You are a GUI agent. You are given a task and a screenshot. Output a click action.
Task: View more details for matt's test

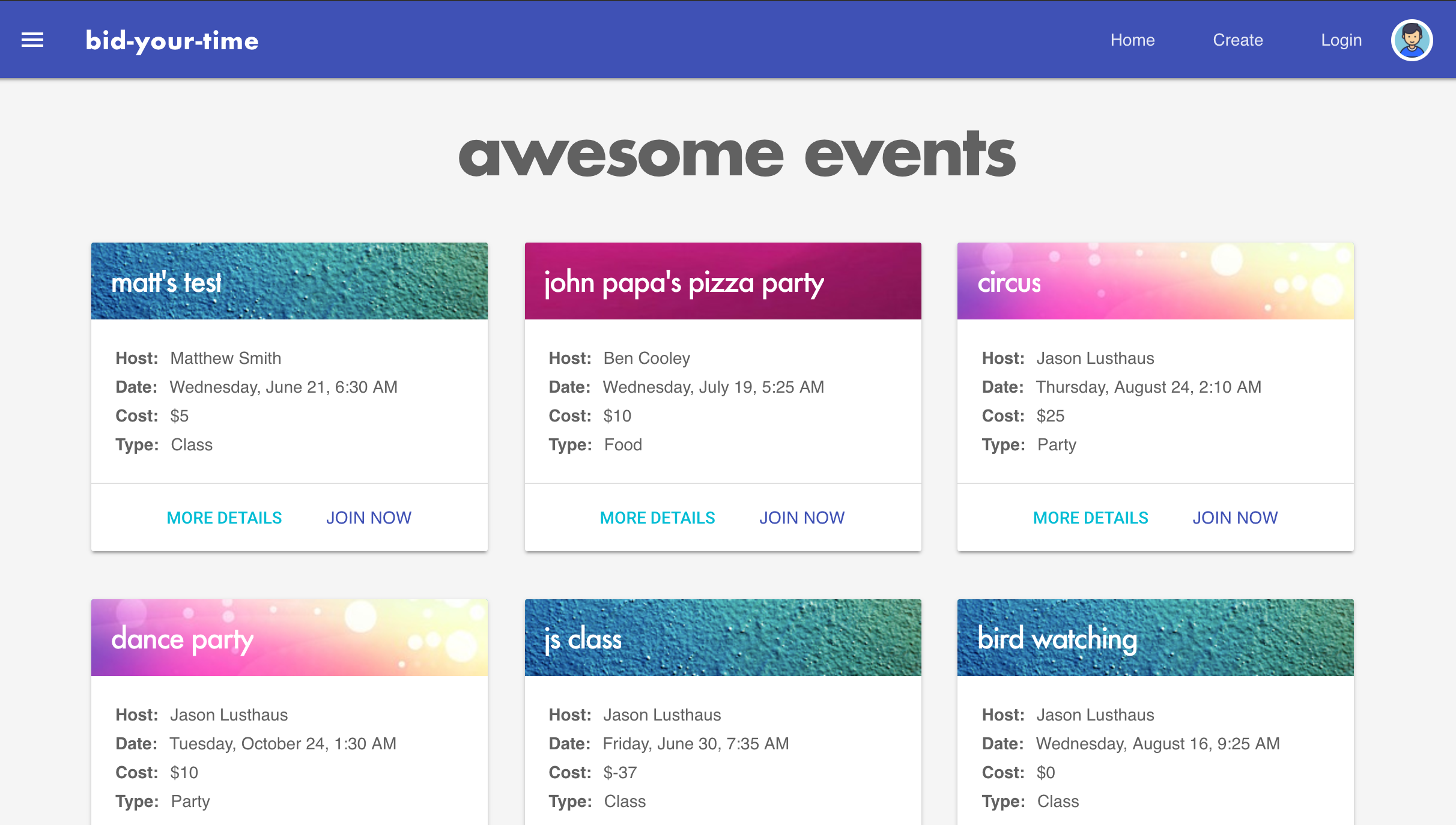pos(224,518)
